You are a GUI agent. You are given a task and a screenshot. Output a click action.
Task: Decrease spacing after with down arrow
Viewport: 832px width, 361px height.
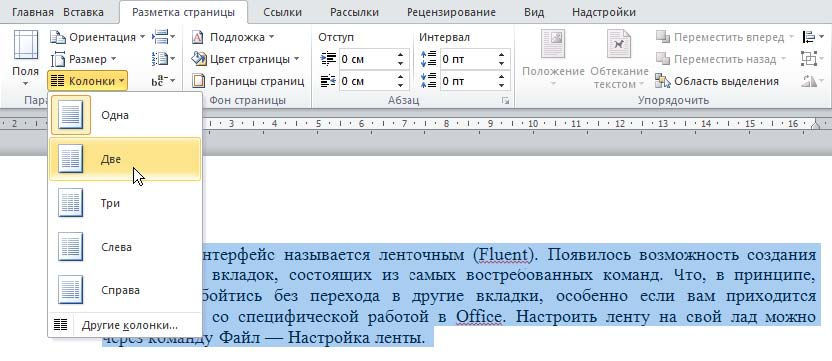coord(502,85)
